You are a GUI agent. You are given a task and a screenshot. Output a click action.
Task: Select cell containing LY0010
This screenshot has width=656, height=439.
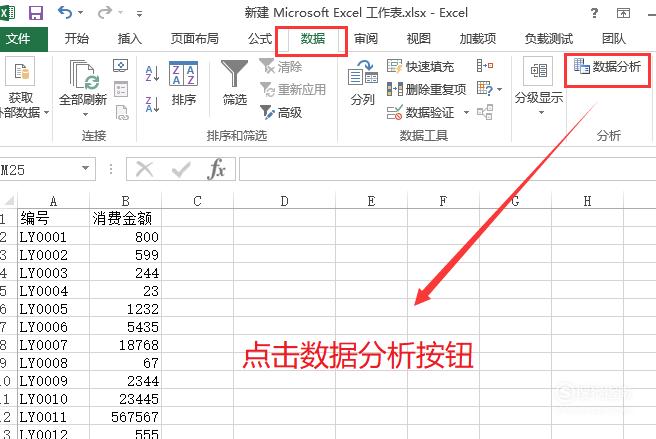pyautogui.click(x=54, y=399)
